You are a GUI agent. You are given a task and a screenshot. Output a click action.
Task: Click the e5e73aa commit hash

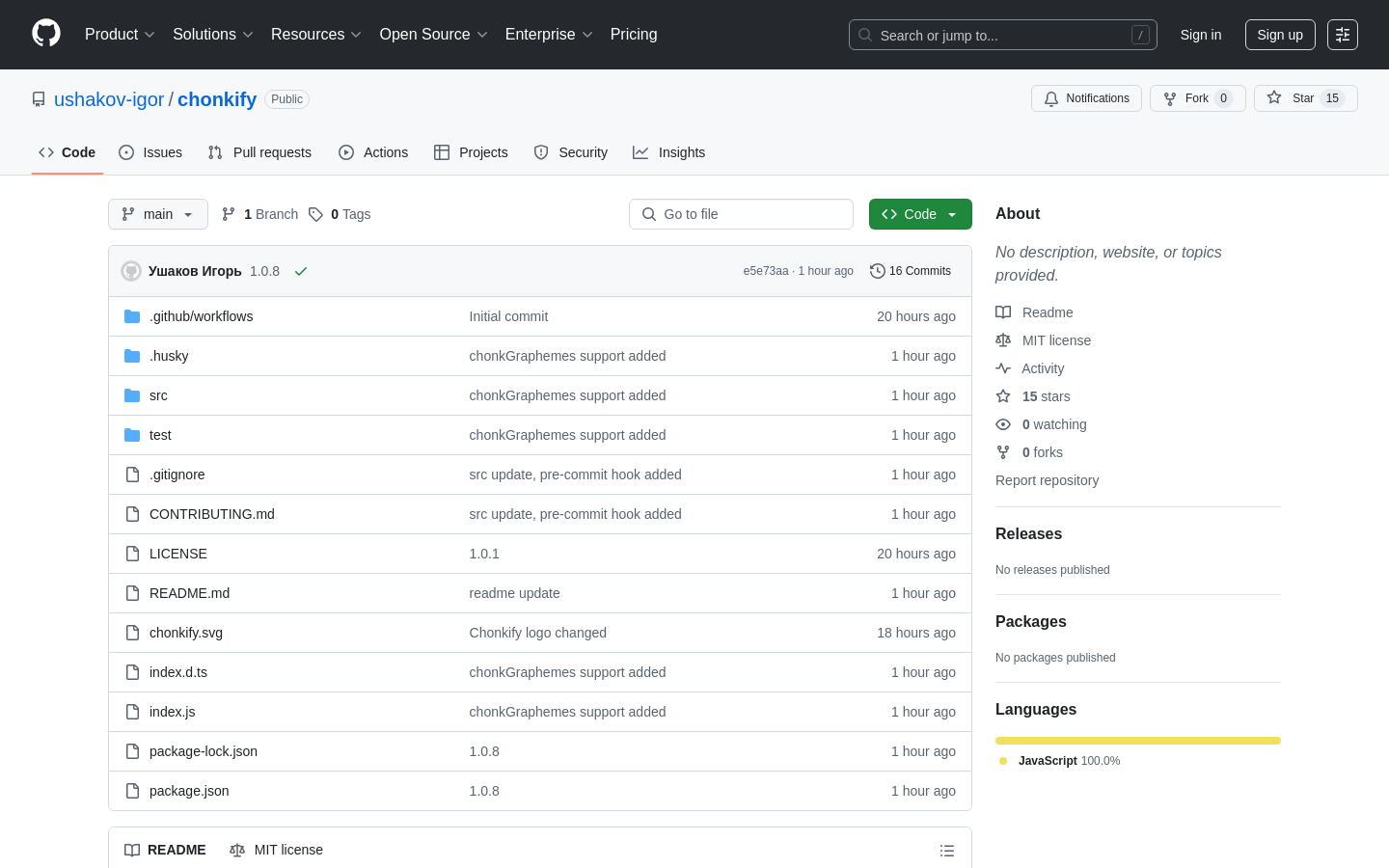pyautogui.click(x=766, y=271)
